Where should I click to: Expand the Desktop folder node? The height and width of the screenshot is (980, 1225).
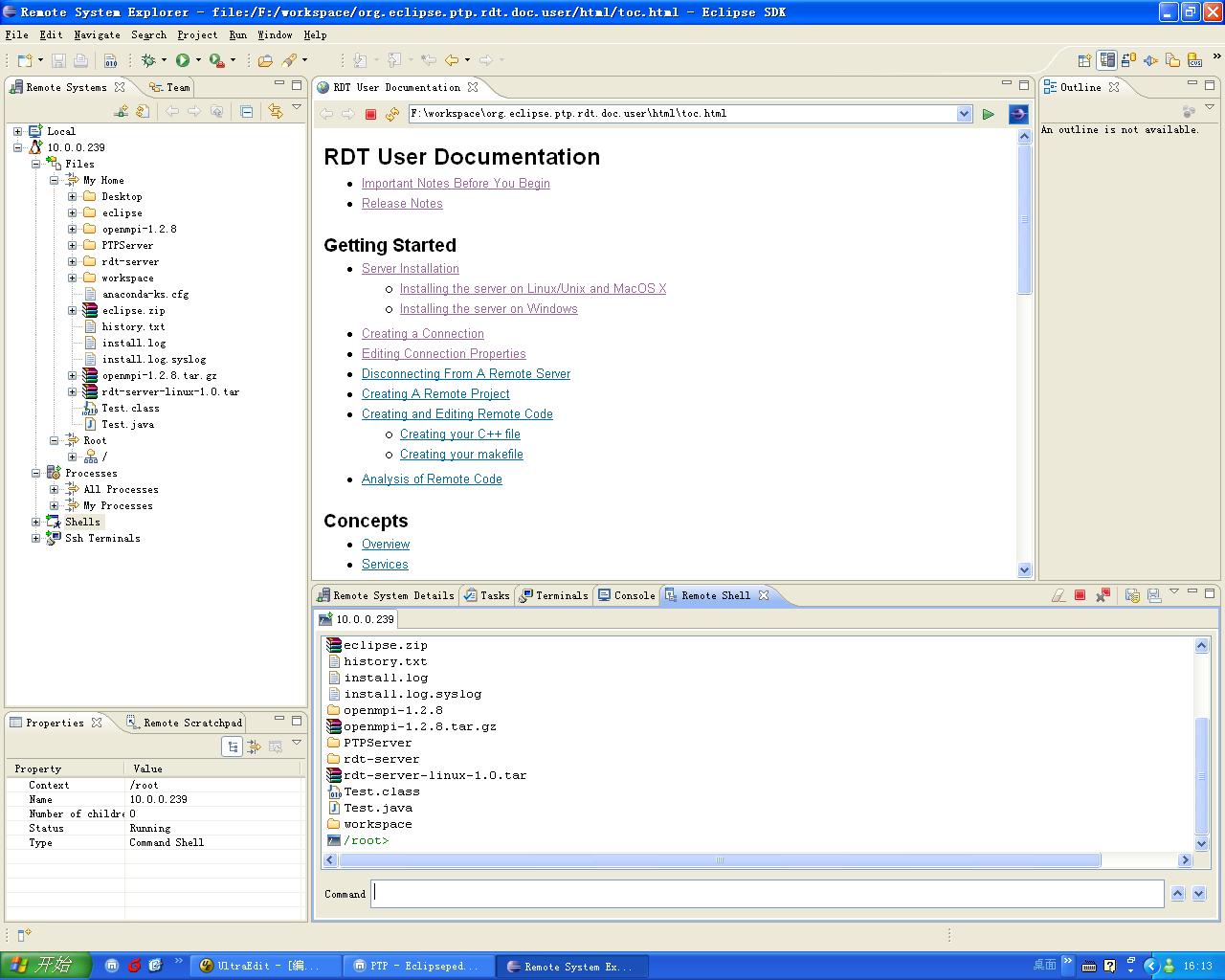[72, 196]
